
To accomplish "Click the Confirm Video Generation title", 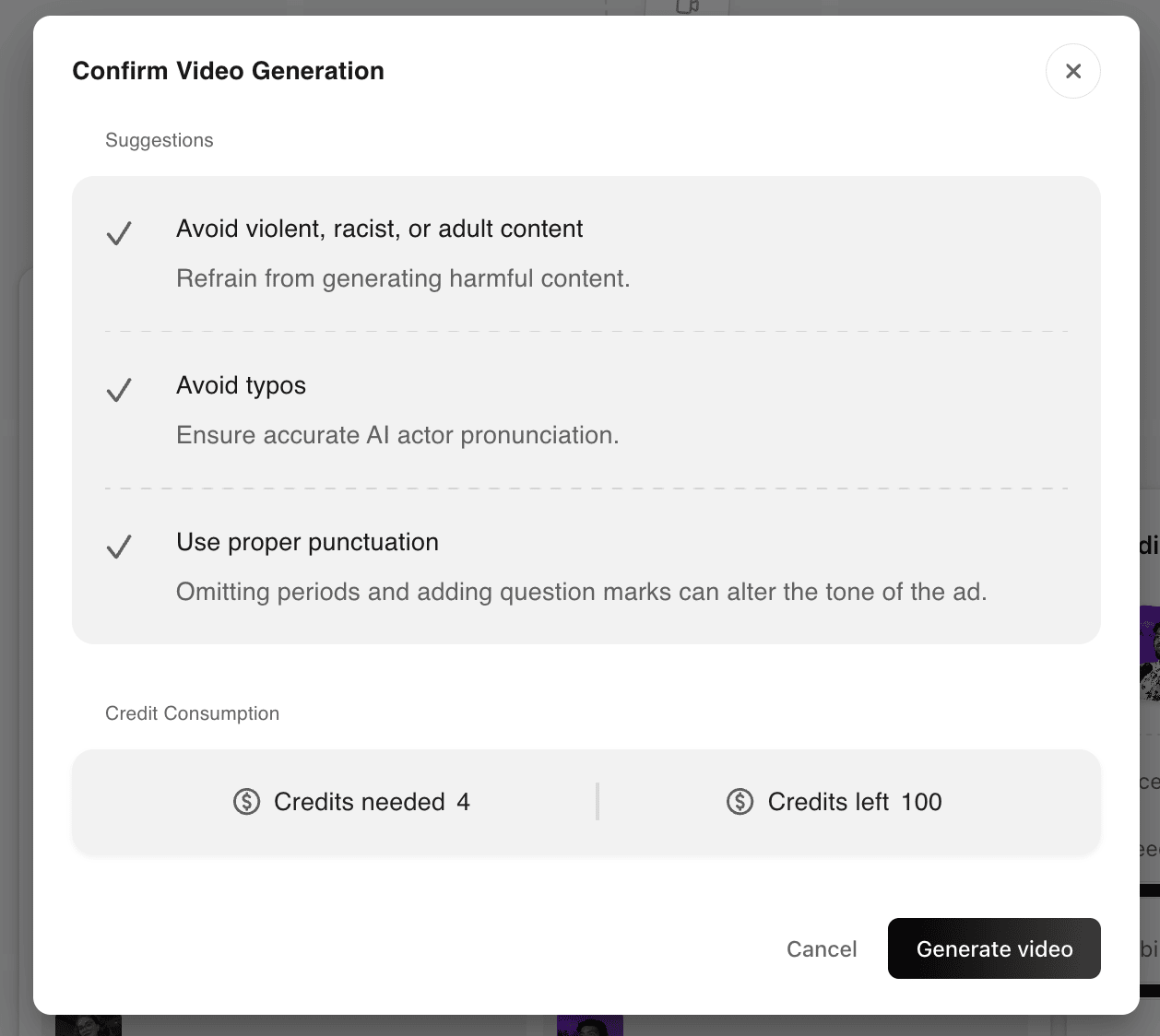I will point(228,71).
